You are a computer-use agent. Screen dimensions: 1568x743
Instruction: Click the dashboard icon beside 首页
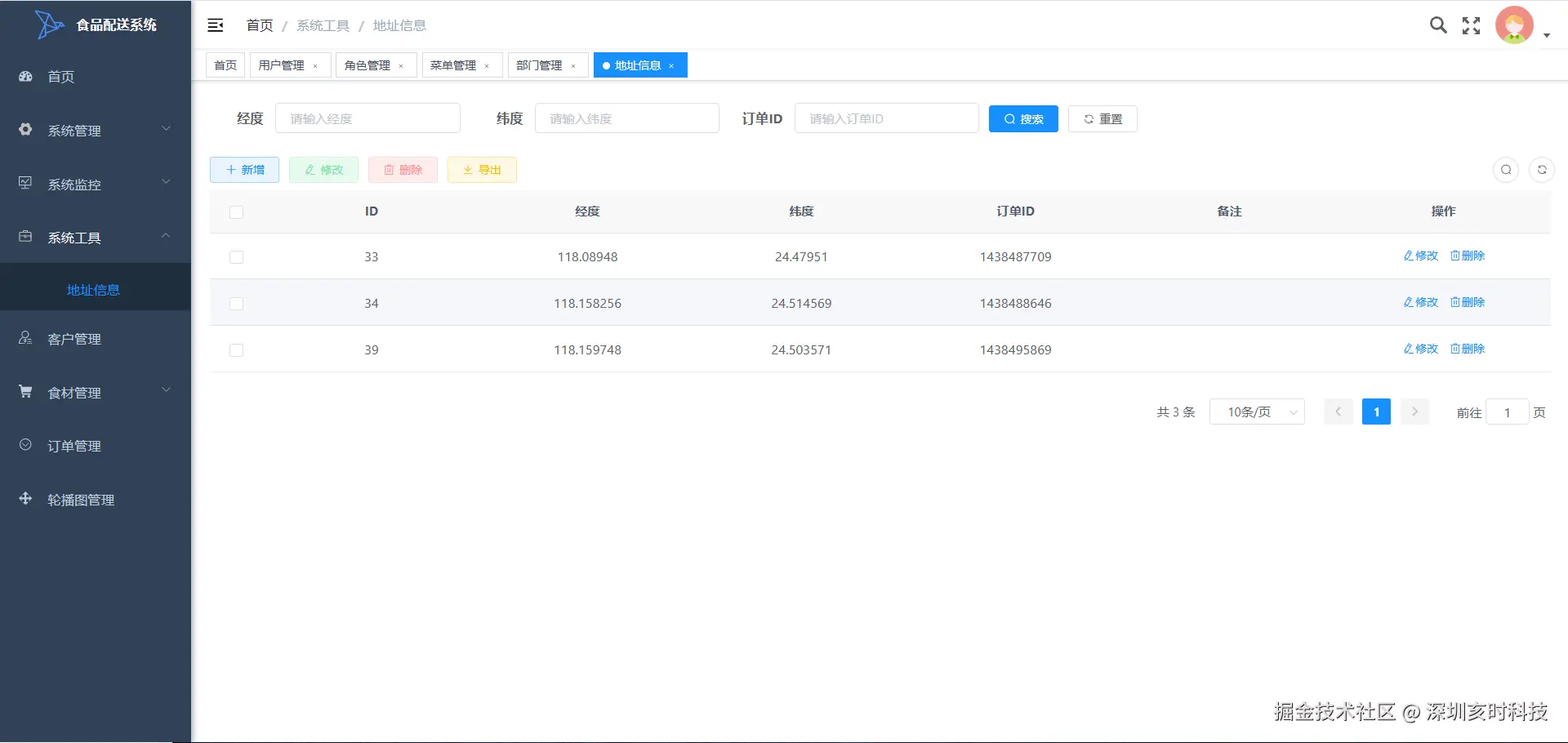[x=25, y=76]
